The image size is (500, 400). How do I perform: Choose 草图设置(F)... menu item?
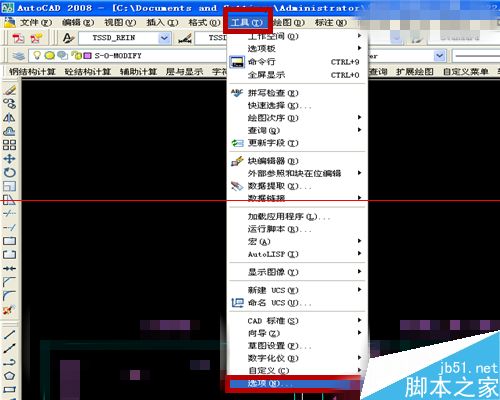coord(297,346)
